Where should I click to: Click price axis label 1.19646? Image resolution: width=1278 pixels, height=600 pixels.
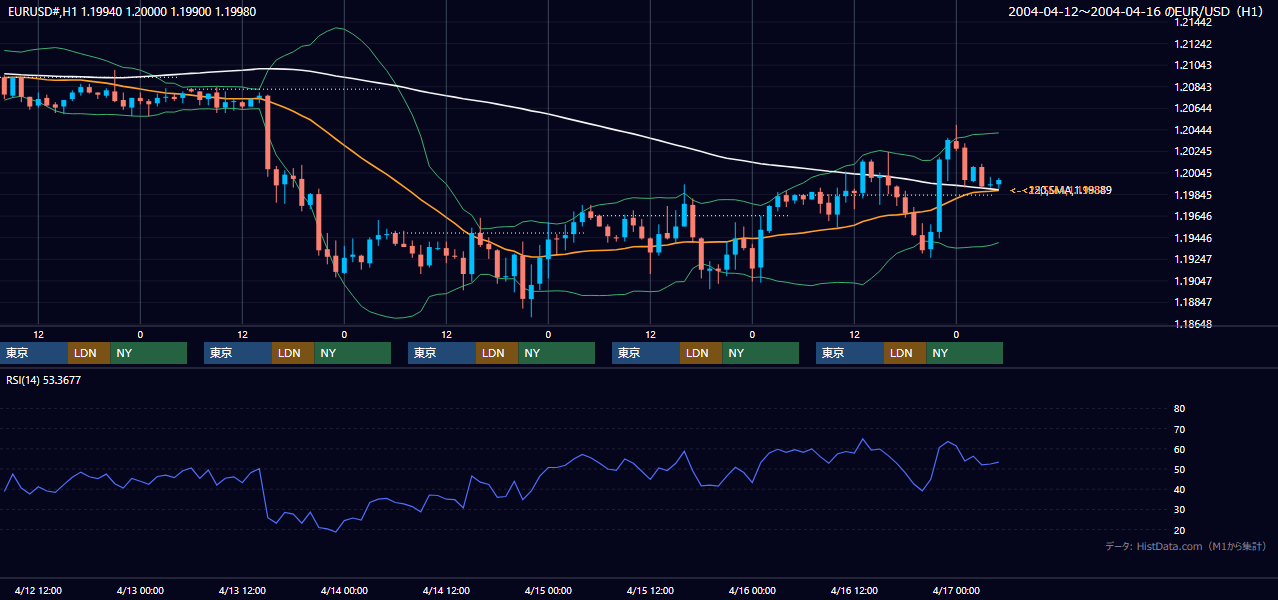[x=1194, y=216]
